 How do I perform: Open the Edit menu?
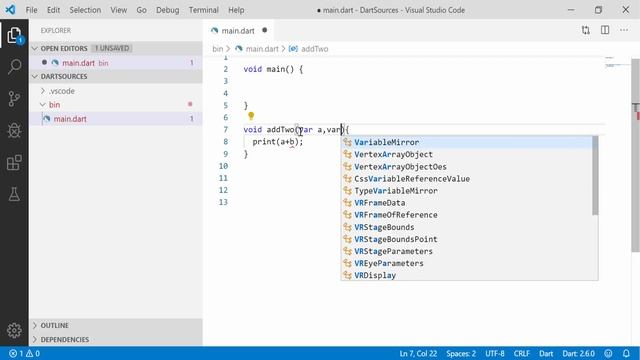[53, 10]
